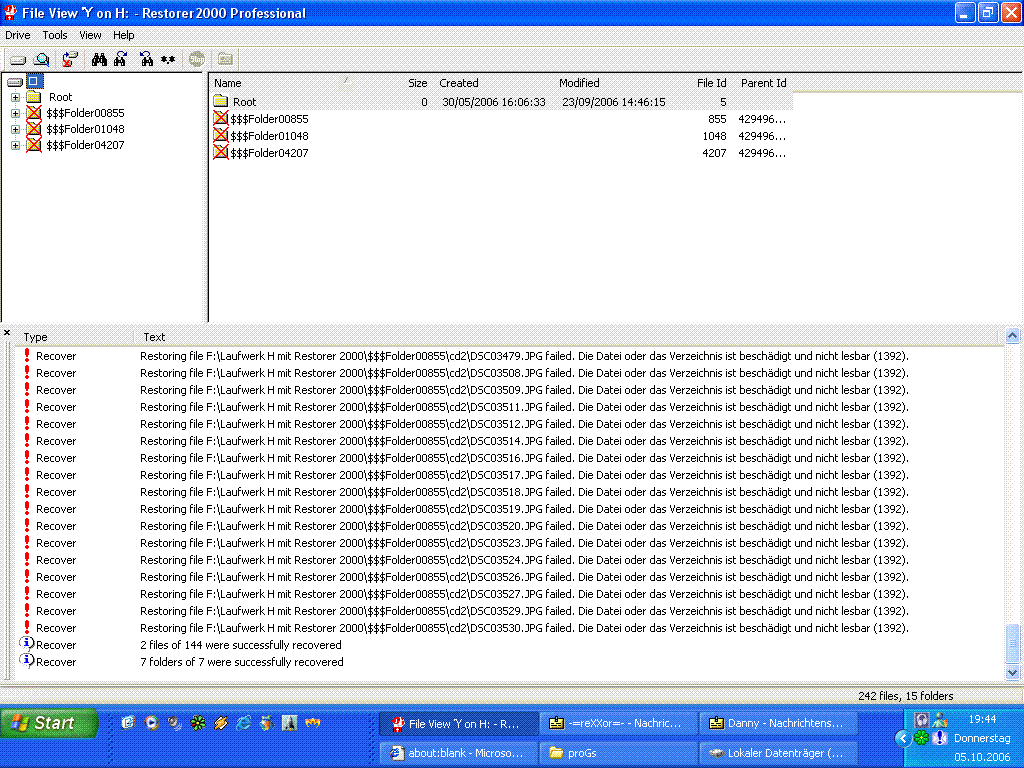Click info icon beside '2 files of 144'
The width and height of the screenshot is (1024, 768).
26,643
